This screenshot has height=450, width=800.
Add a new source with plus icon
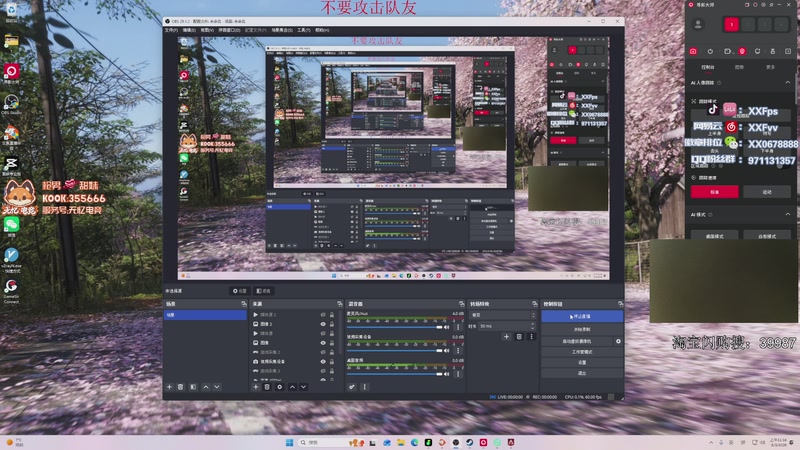coord(256,387)
